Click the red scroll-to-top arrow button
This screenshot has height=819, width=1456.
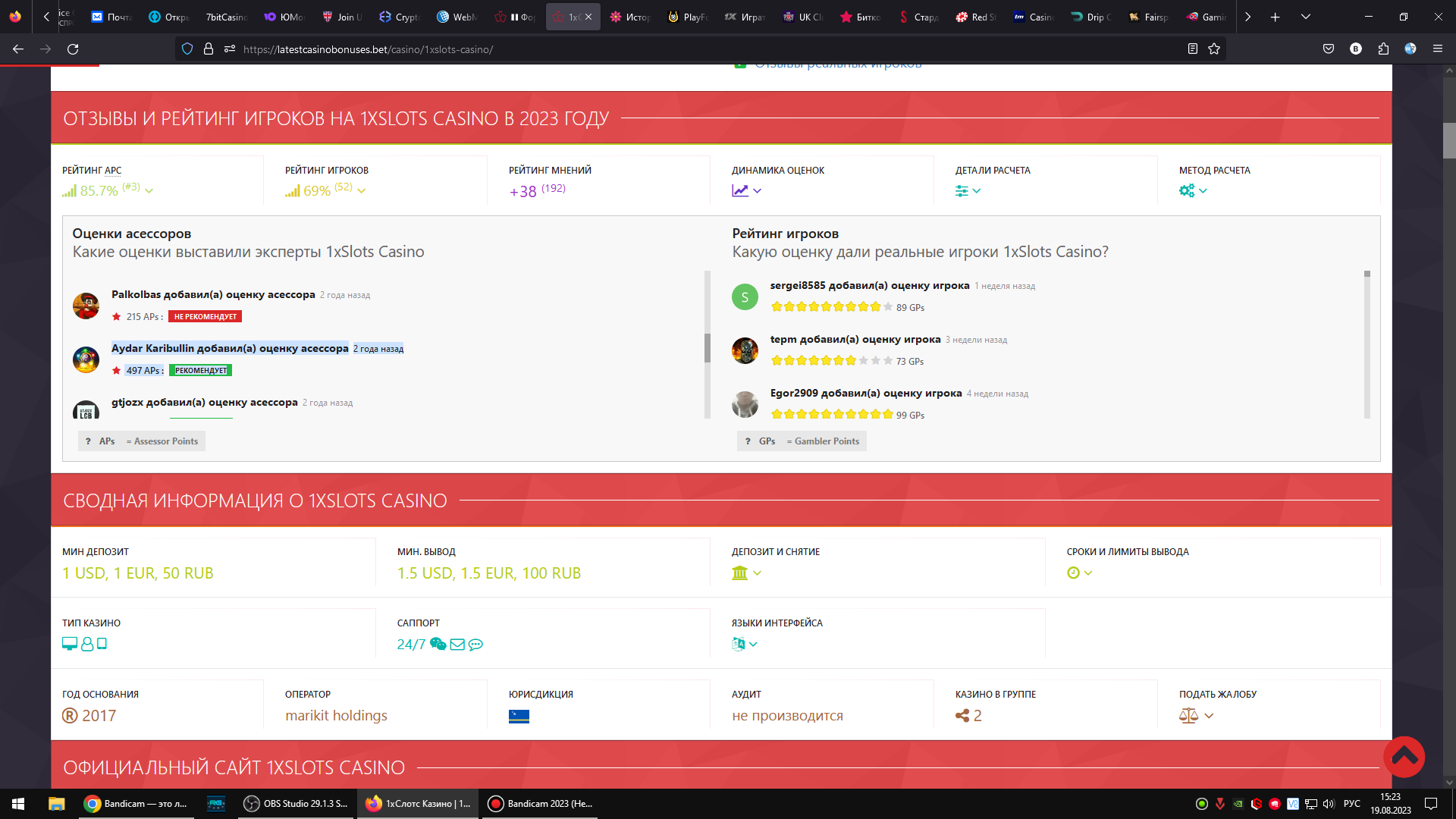[1404, 756]
